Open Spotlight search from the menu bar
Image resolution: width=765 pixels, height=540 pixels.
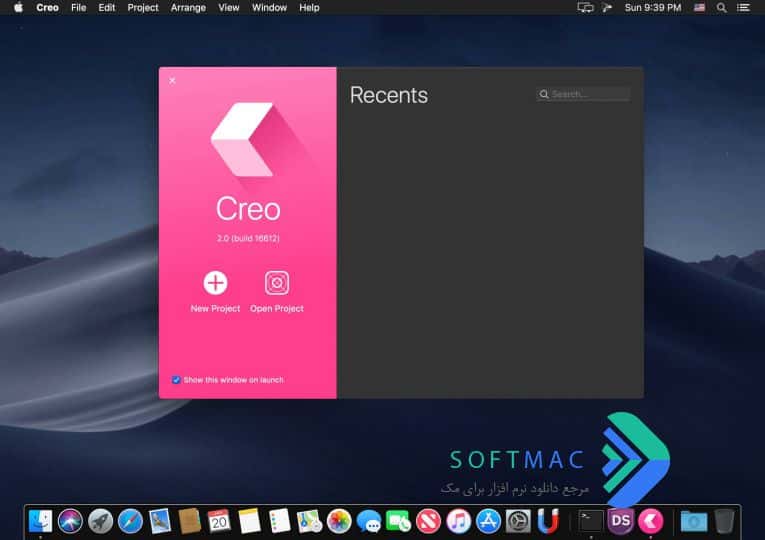pos(721,7)
